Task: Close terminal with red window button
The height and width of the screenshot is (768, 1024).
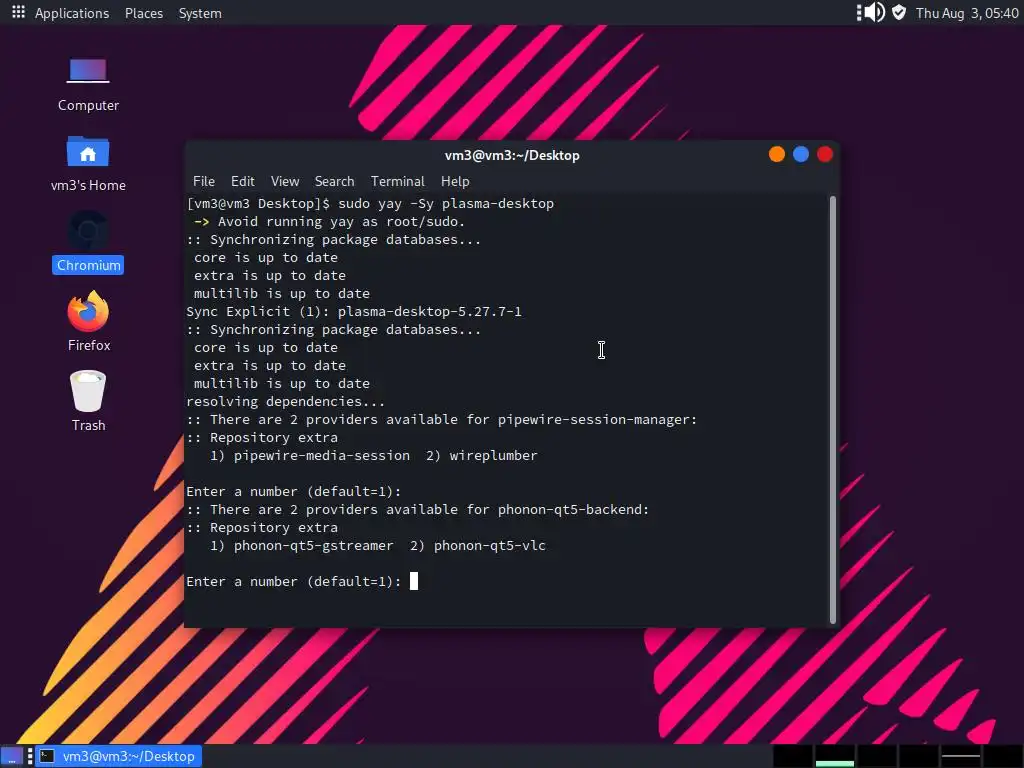Action: (825, 155)
